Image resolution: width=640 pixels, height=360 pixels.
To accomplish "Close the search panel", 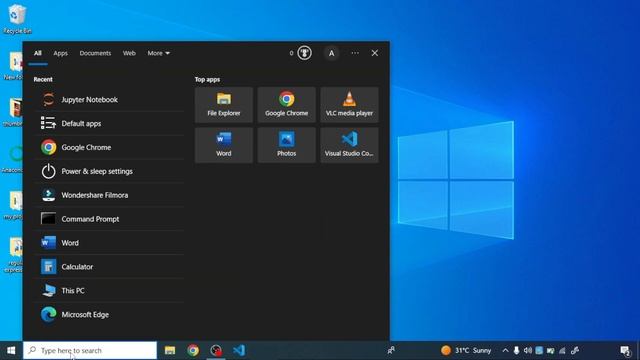I will pyautogui.click(x=375, y=53).
